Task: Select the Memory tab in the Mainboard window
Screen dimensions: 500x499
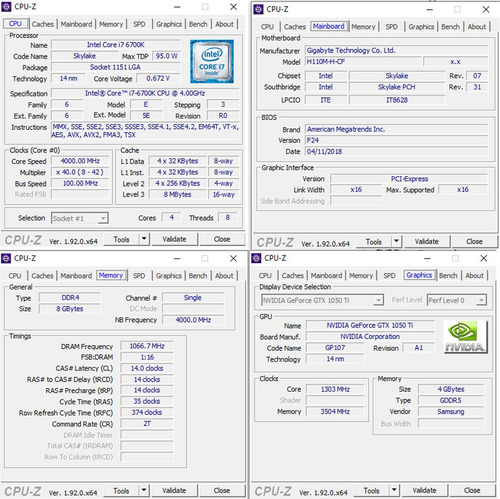Action: pyautogui.click(x=363, y=27)
